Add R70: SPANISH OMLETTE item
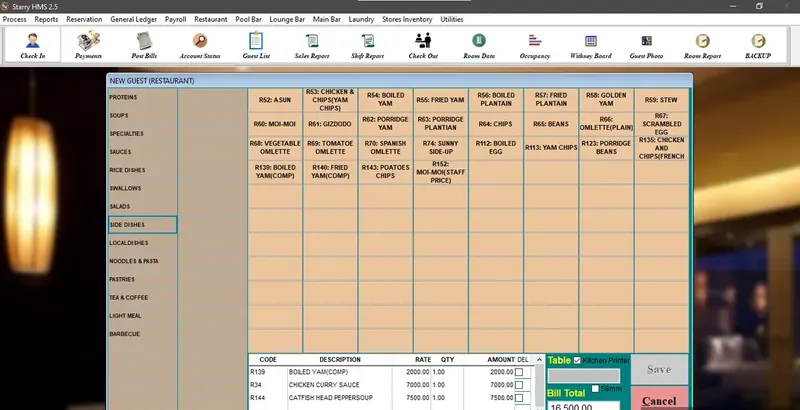 pyautogui.click(x=385, y=148)
